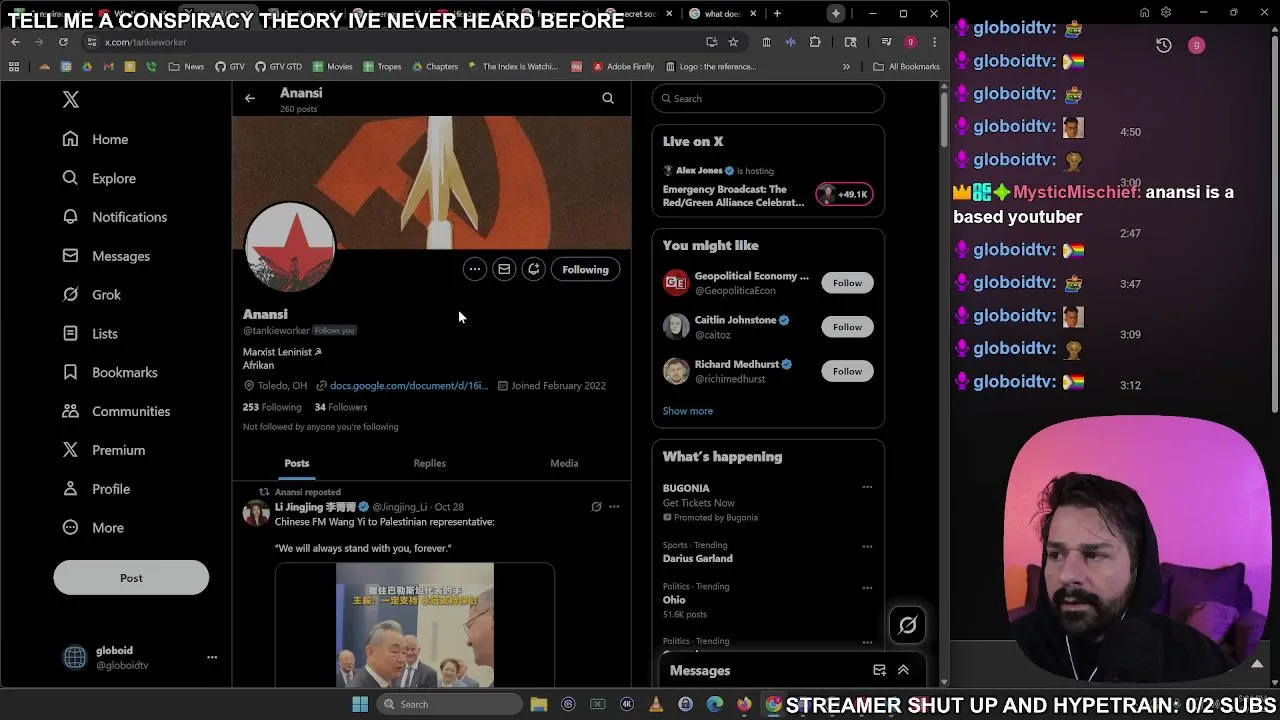
Task: Open Grok in the sidebar
Action: click(91, 295)
